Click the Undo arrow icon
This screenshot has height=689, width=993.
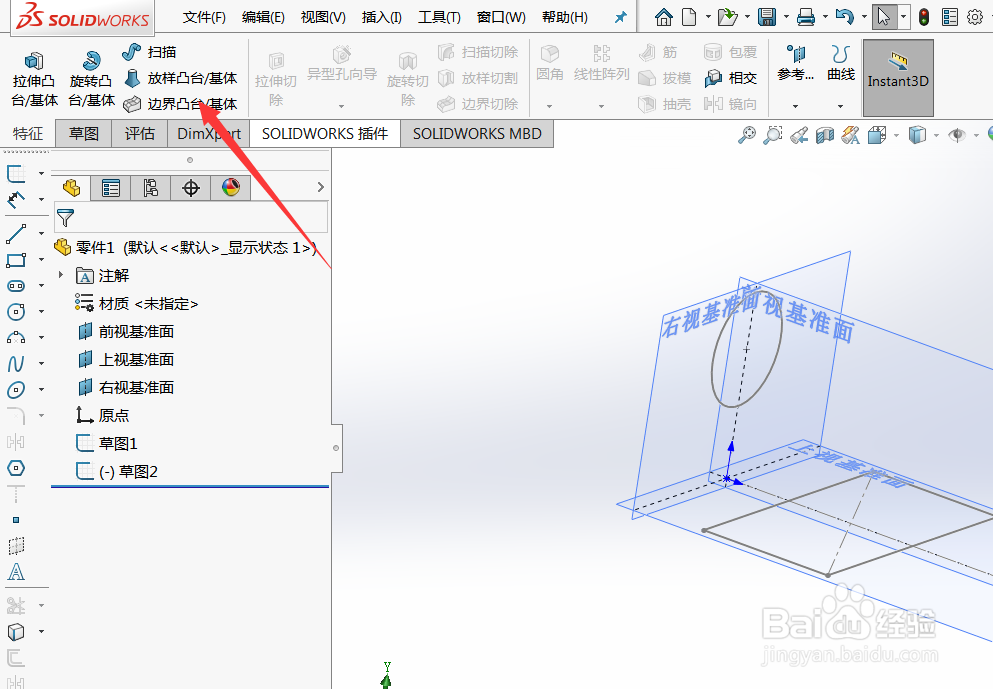(844, 16)
